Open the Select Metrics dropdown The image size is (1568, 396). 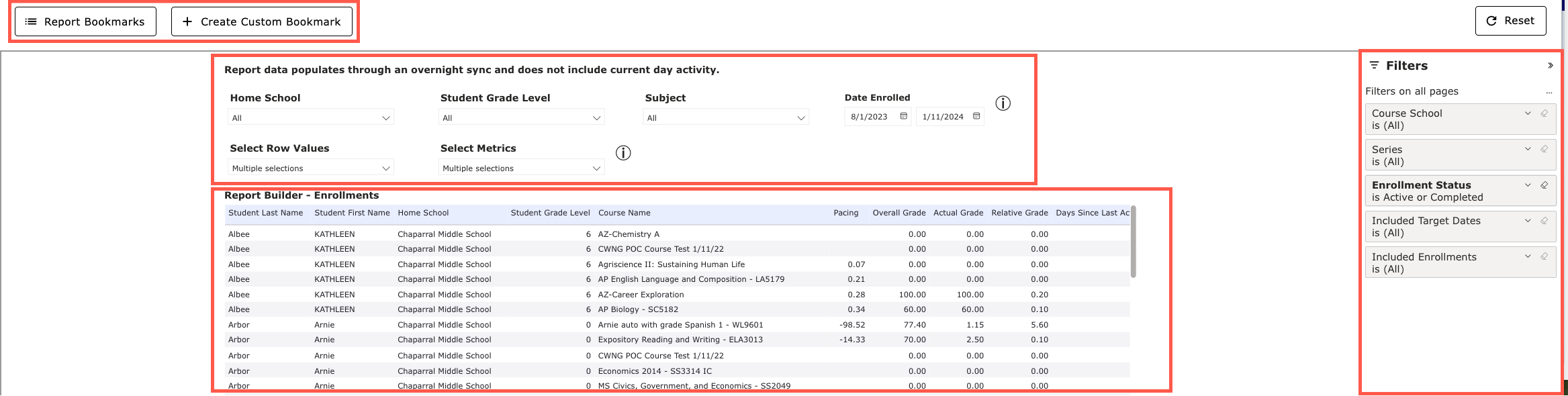[521, 168]
